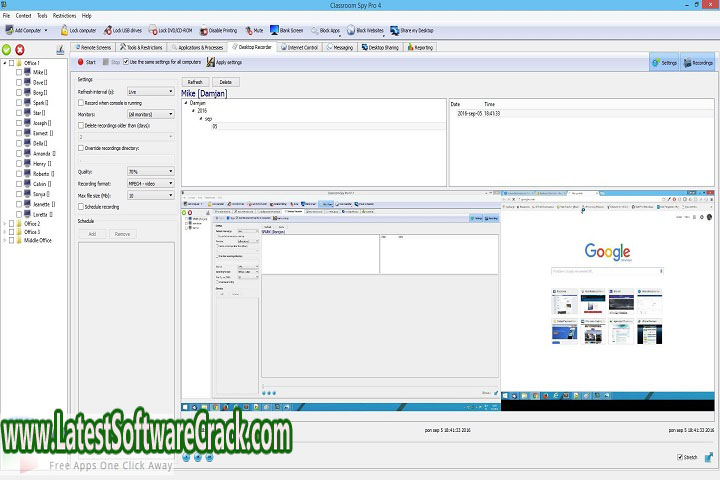Tick the checkbox next to Mike
Image resolution: width=720 pixels, height=480 pixels.
coord(18,73)
